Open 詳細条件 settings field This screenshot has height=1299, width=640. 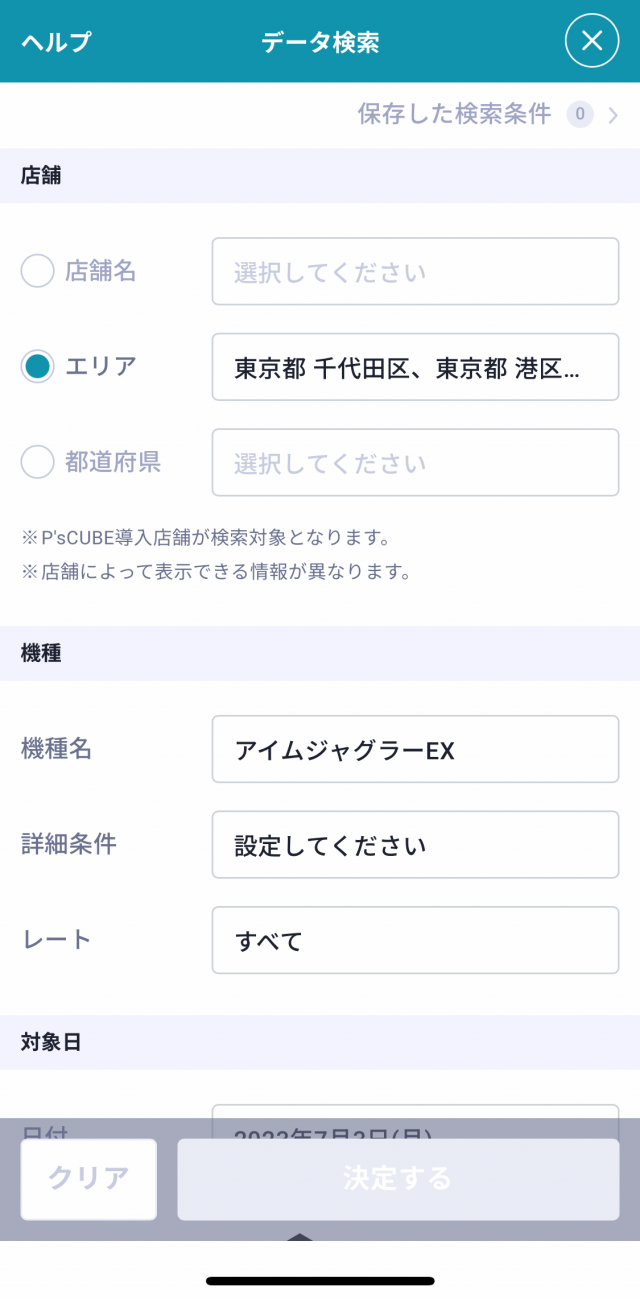[415, 845]
